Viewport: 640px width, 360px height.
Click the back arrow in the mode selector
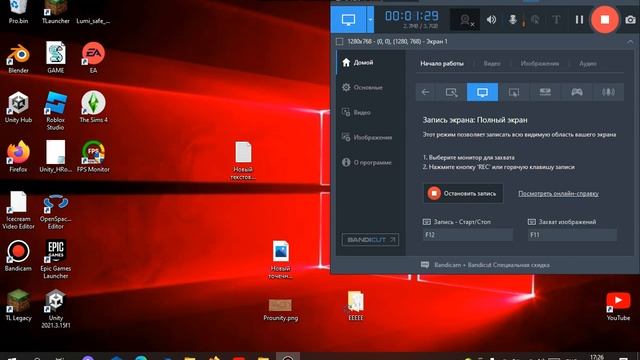coord(425,92)
